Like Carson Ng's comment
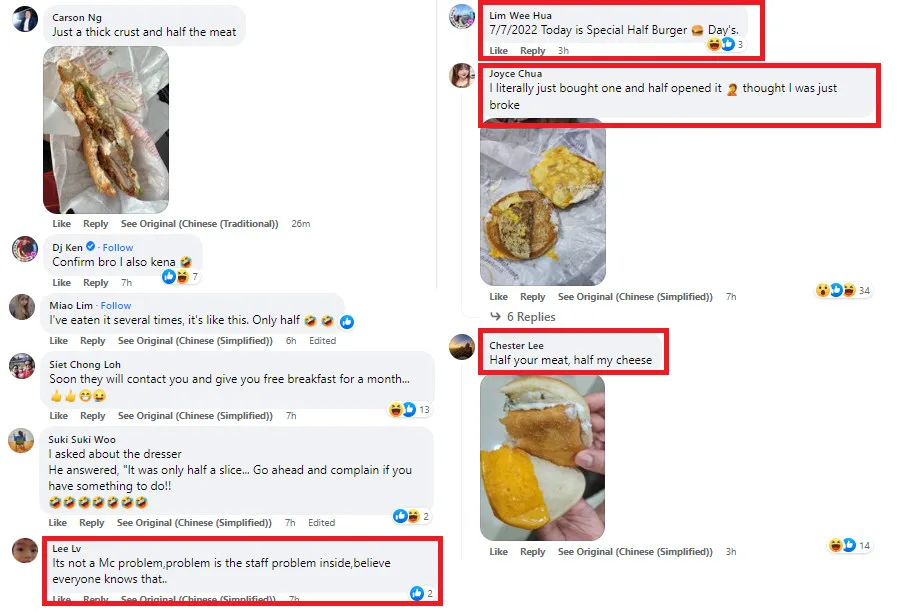Image resolution: width=908 pixels, height=612 pixels. (x=61, y=224)
